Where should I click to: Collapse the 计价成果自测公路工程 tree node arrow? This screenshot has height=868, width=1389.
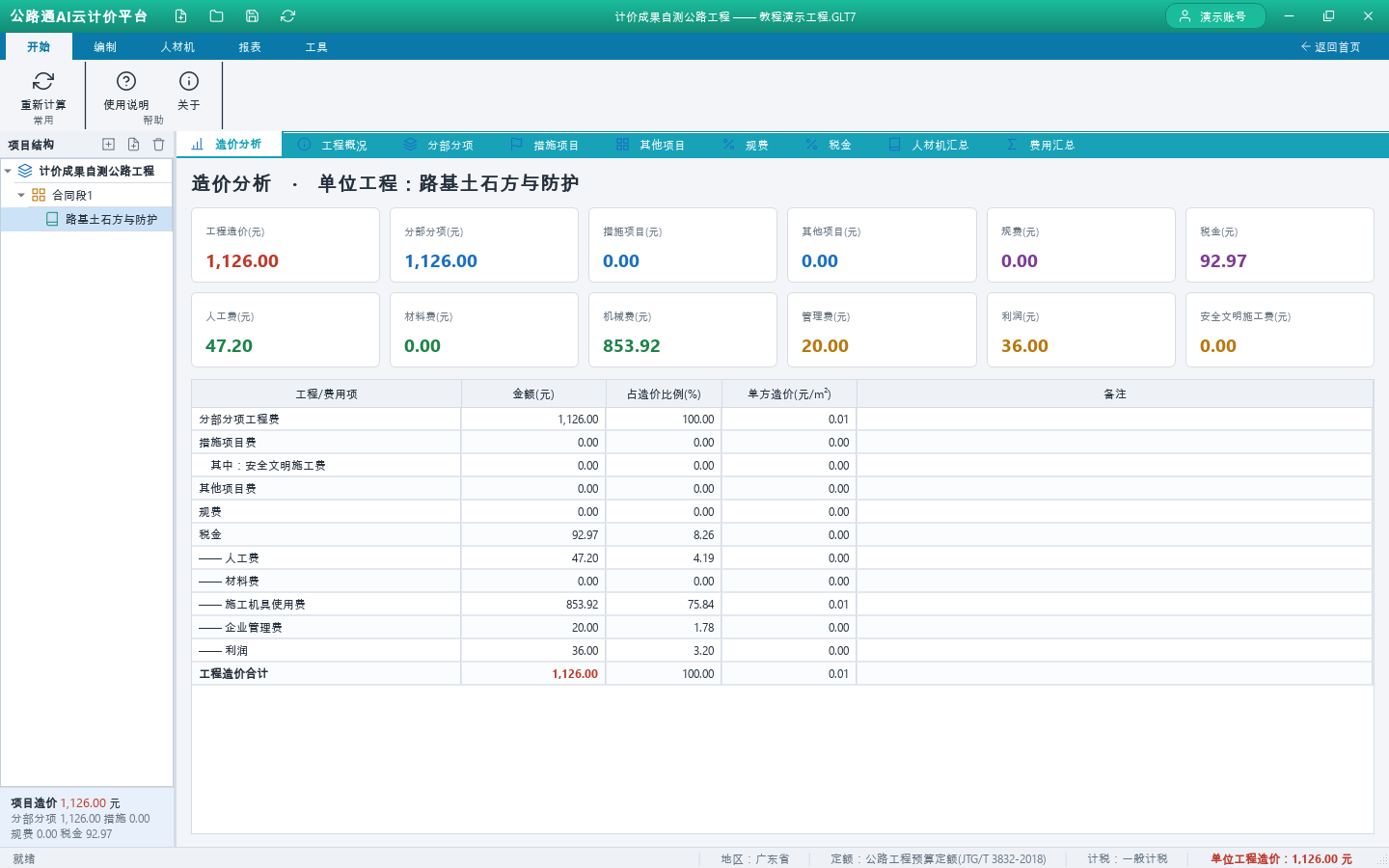click(x=8, y=171)
